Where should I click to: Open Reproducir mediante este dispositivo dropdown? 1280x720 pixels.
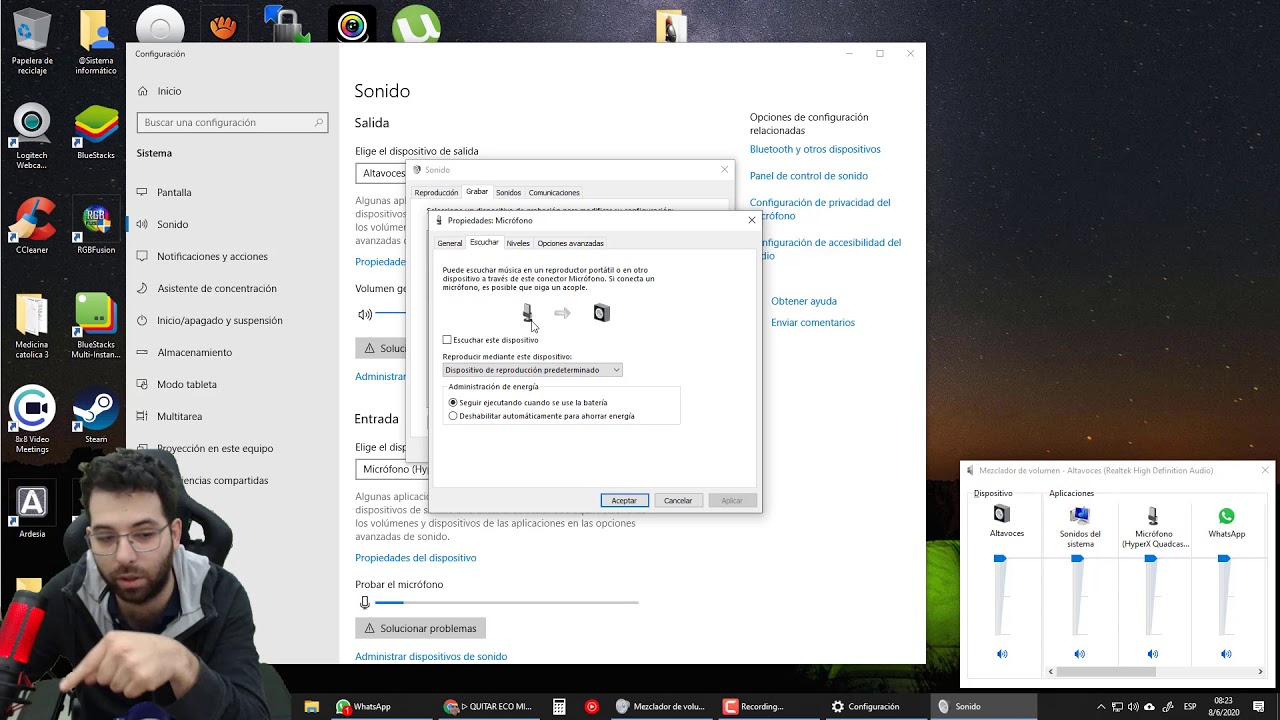(532, 370)
